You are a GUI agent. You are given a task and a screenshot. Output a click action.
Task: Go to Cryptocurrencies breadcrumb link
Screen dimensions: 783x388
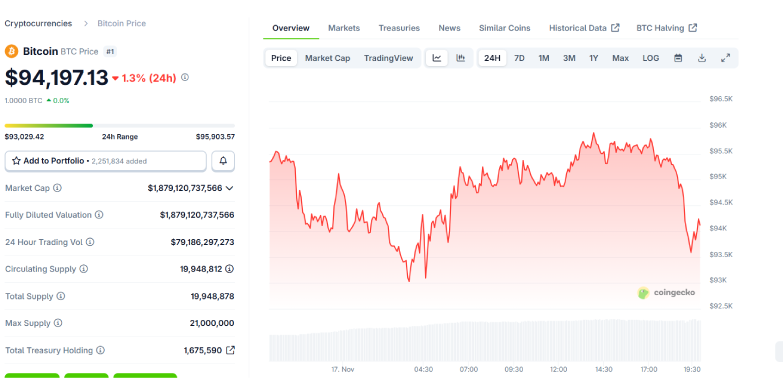point(38,23)
